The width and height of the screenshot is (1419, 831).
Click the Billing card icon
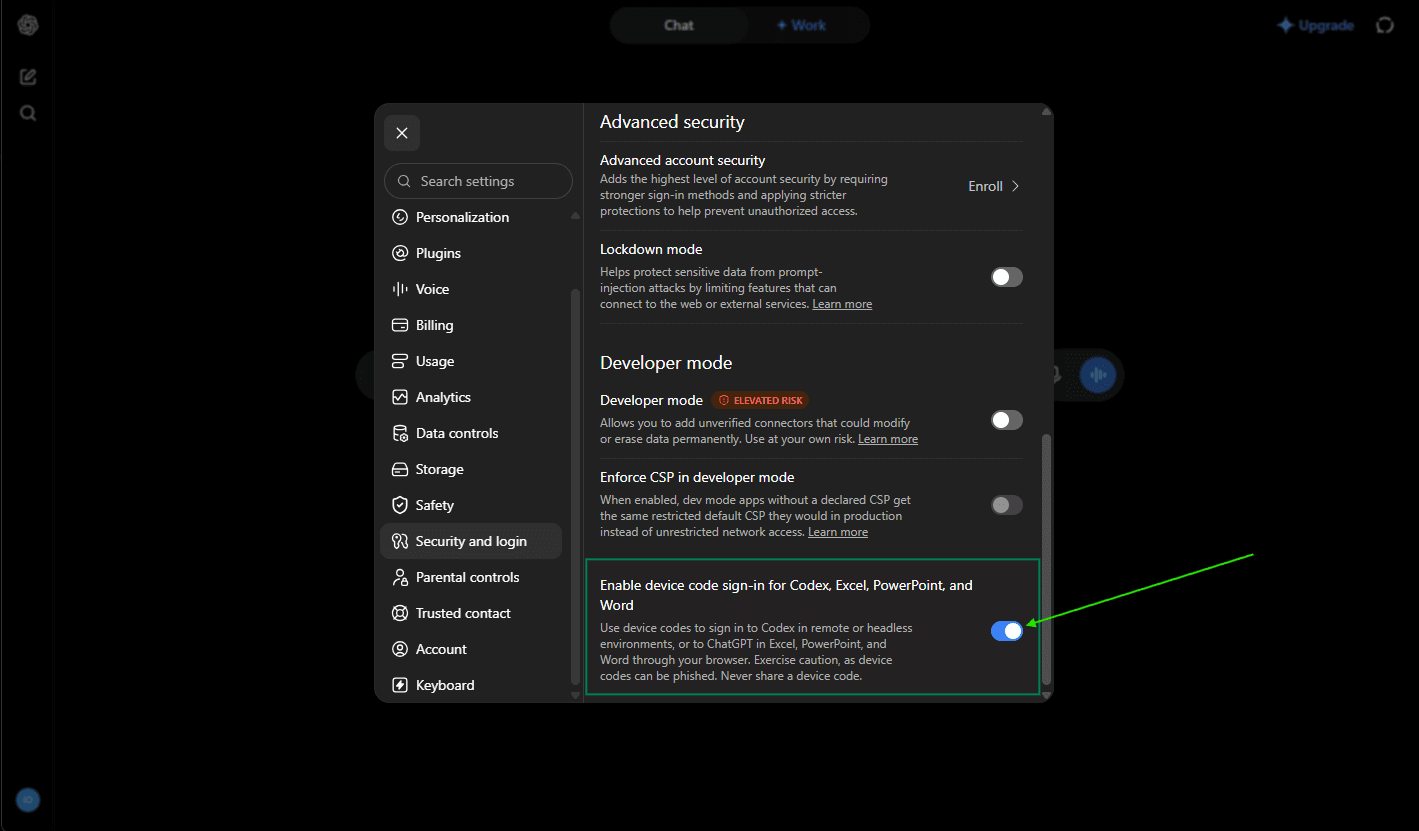[x=400, y=325]
